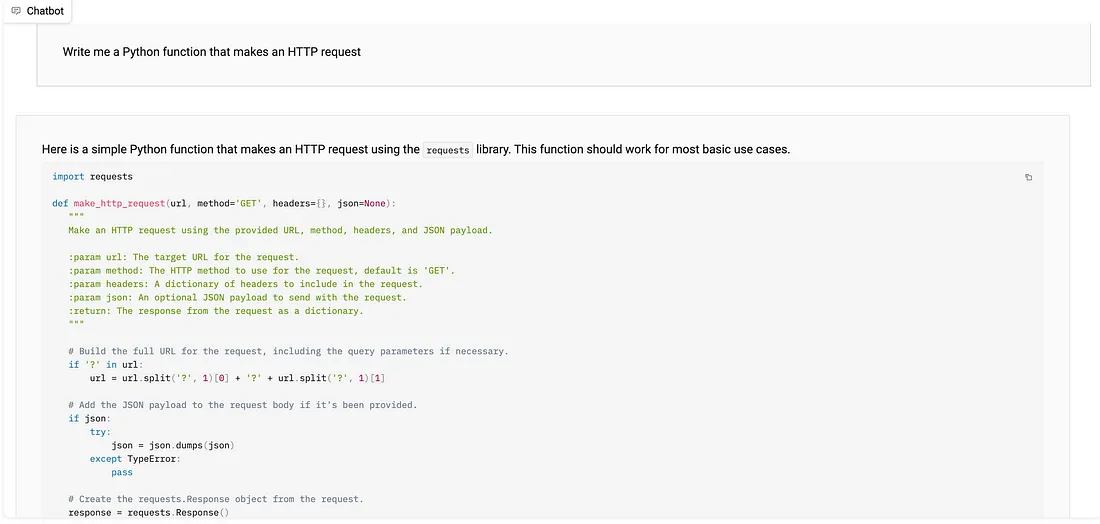1100x524 pixels.
Task: Click the 'except TypeError:' line
Action: pyautogui.click(x=135, y=459)
